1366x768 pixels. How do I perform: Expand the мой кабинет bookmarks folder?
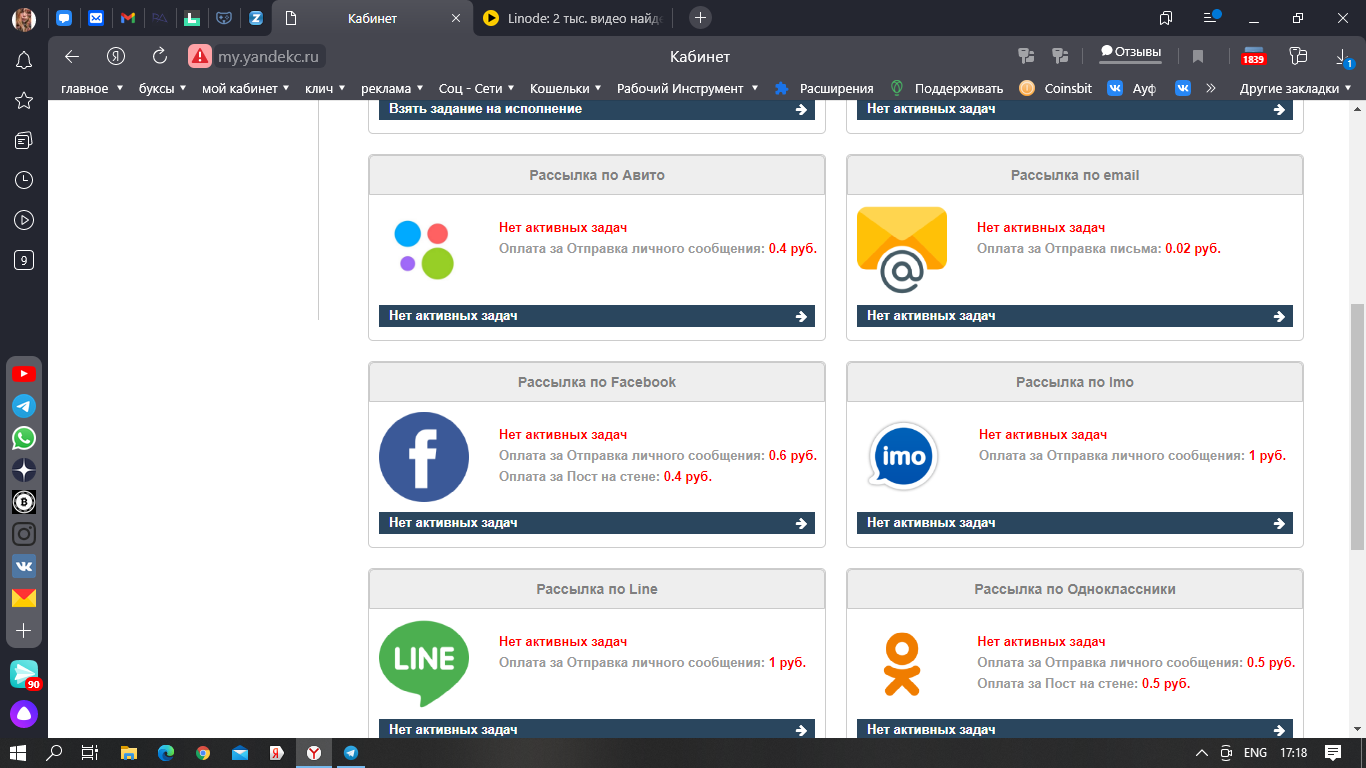(246, 88)
